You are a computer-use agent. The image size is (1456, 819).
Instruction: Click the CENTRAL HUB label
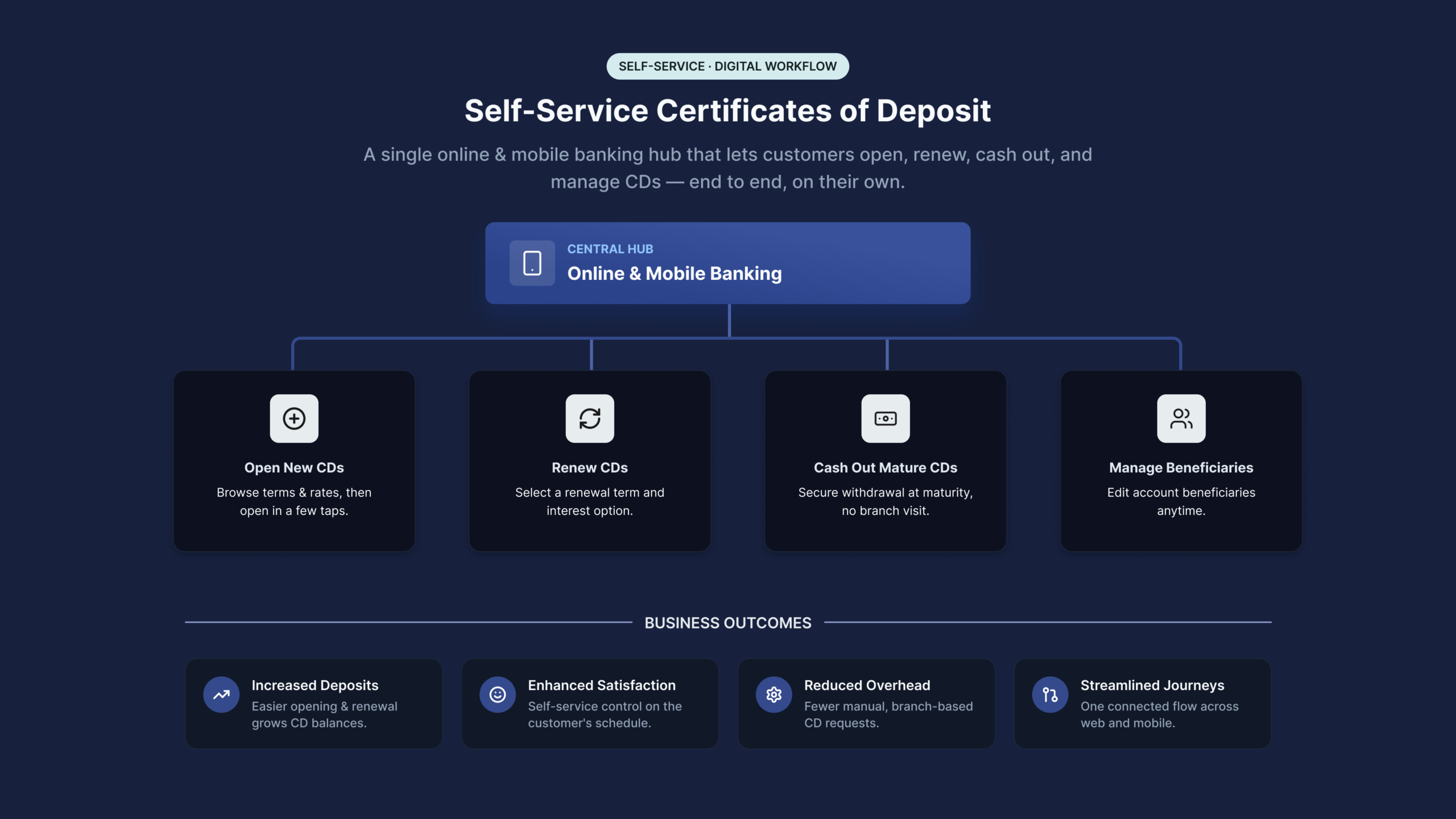click(610, 249)
